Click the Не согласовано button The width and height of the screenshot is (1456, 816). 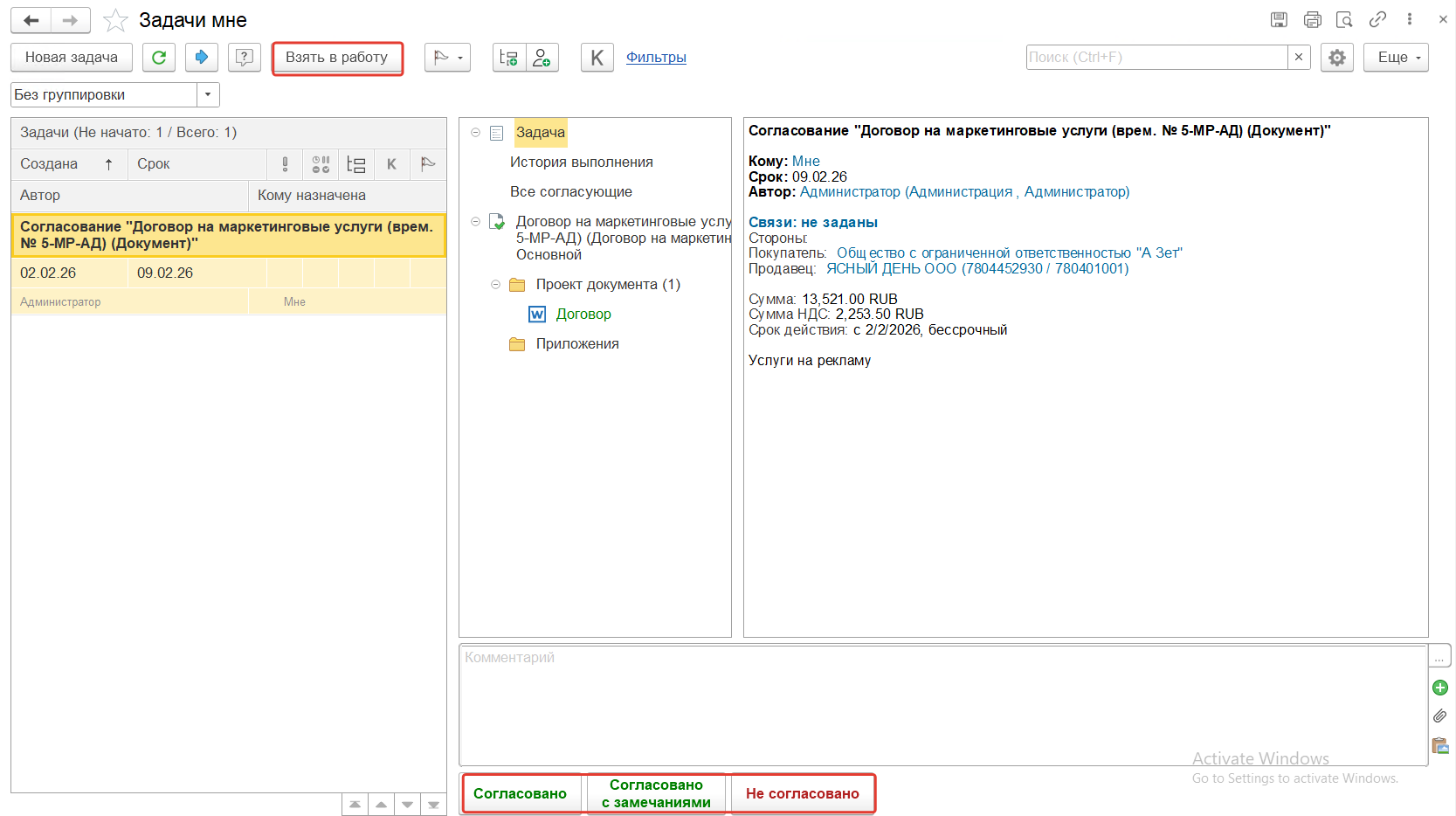(802, 793)
